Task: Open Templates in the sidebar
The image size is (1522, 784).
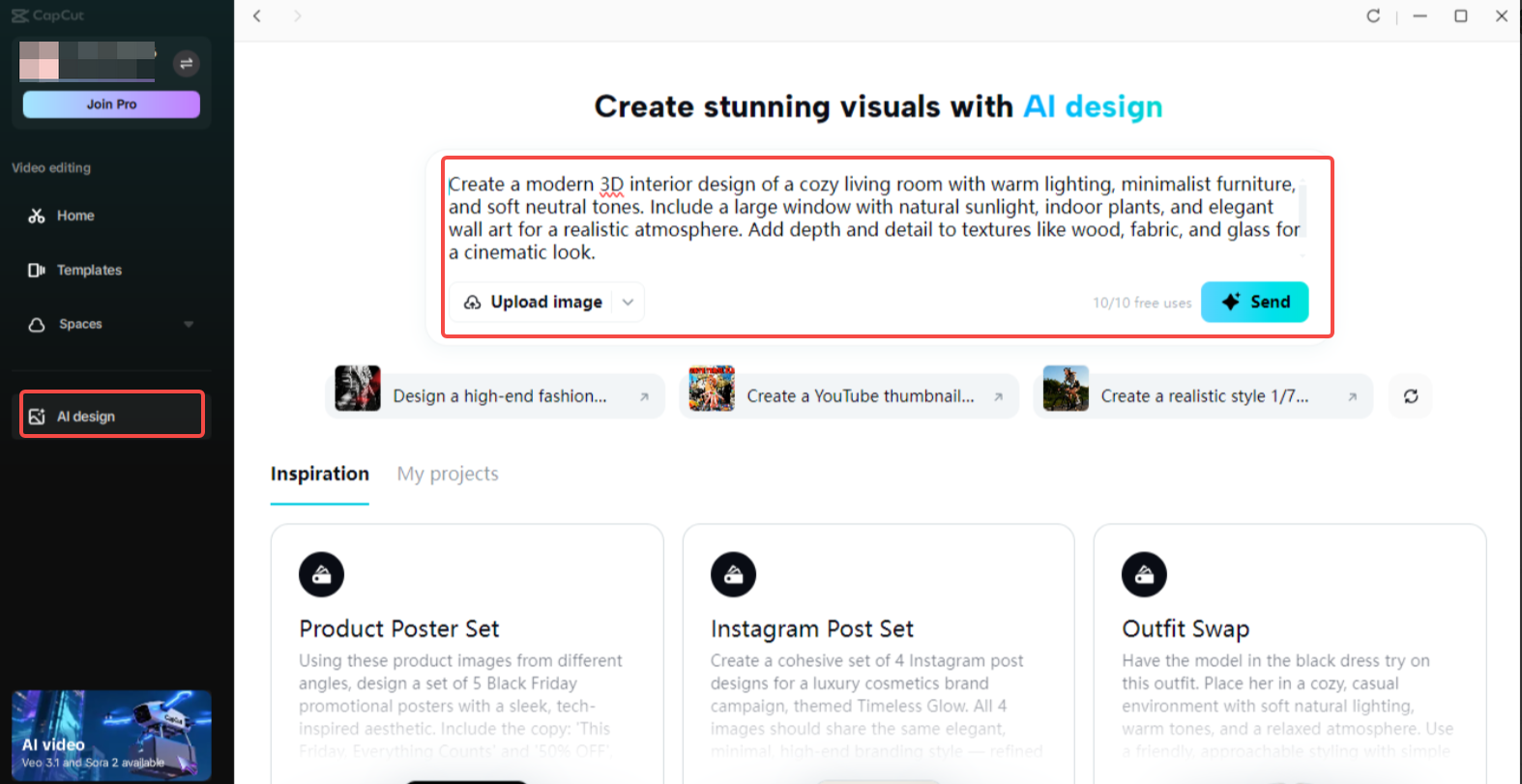Action: tap(111, 270)
